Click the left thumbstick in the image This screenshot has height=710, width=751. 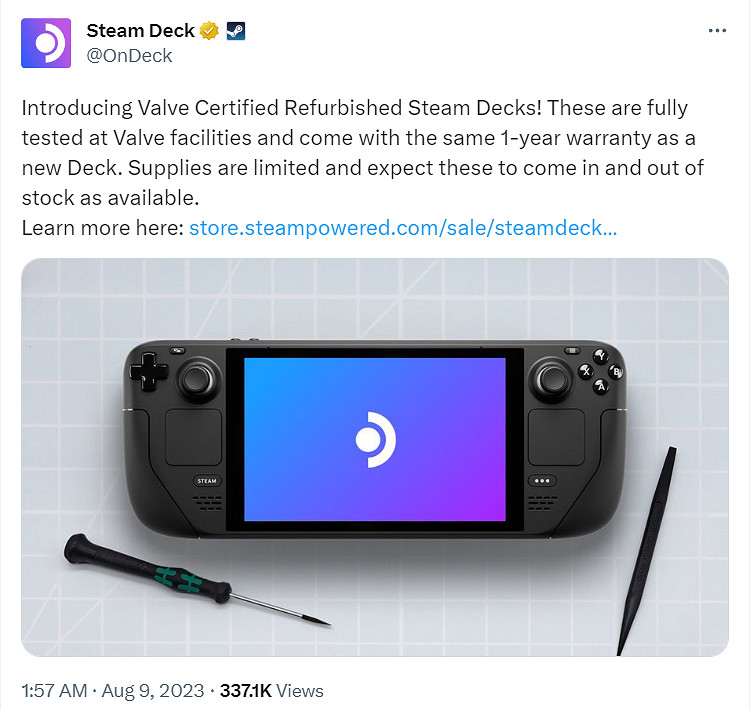pyautogui.click(x=197, y=380)
